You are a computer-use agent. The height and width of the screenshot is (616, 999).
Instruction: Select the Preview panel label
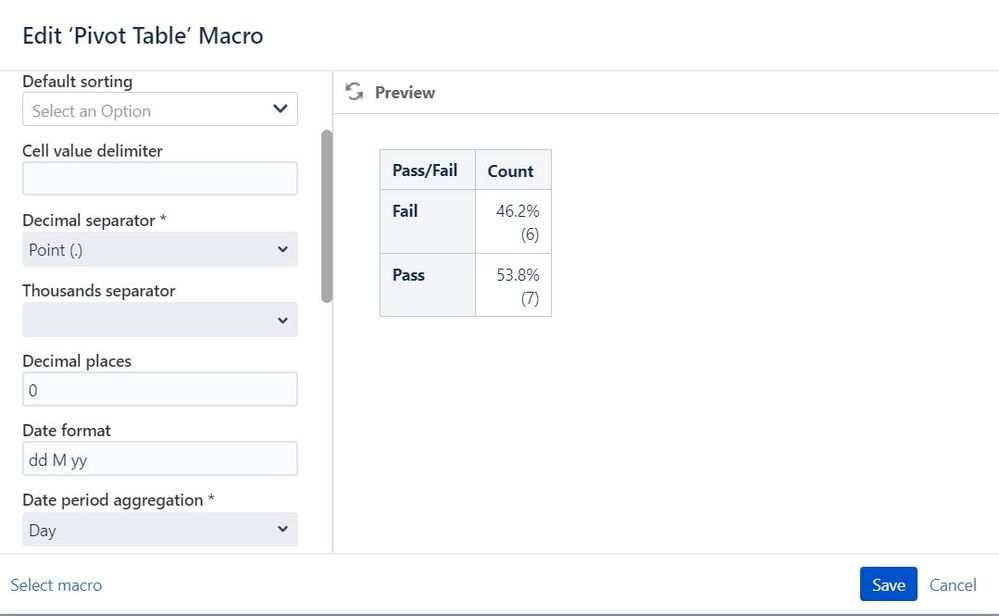(x=404, y=92)
